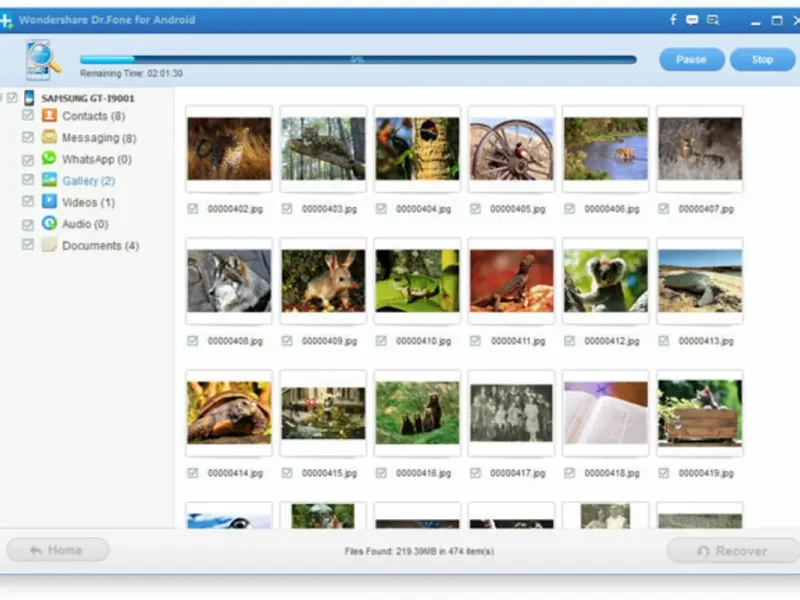The width and height of the screenshot is (800, 600).
Task: Click the Gallery picture icon
Action: [x=49, y=180]
